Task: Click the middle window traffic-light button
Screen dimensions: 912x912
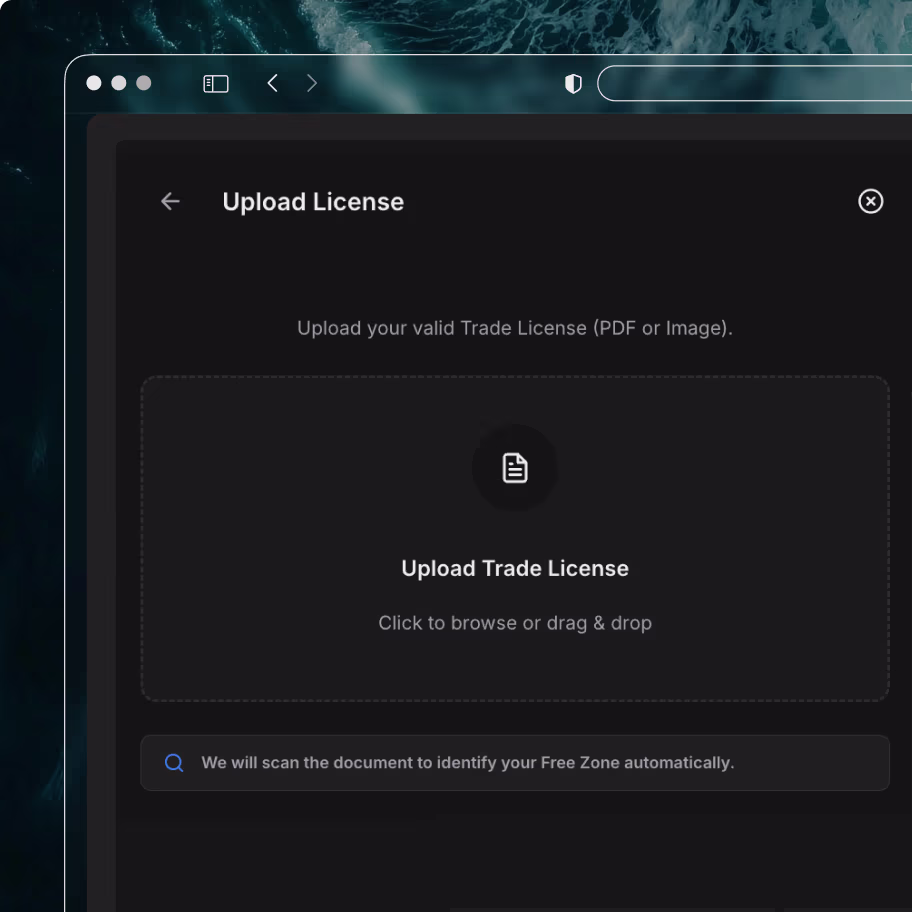Action: (119, 83)
